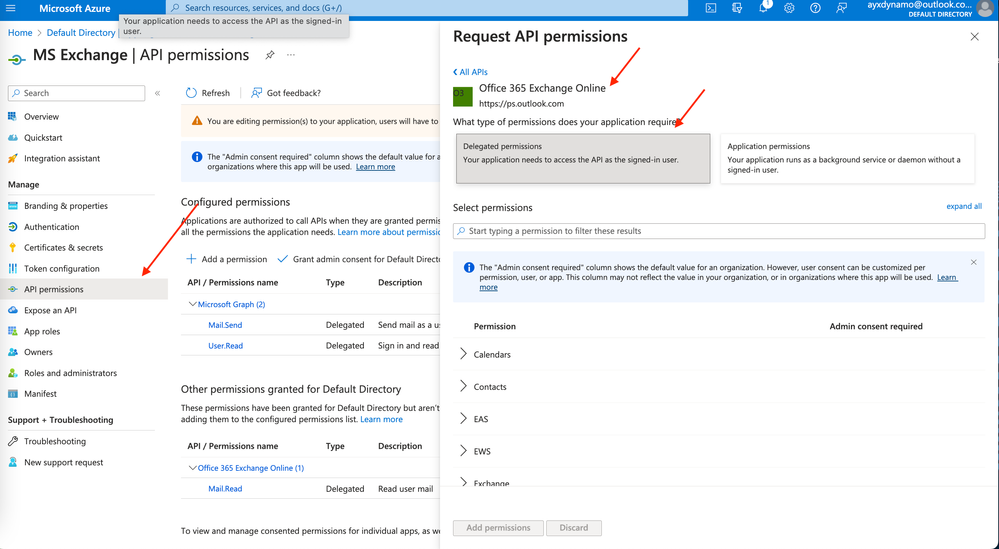Open the more options ellipsis beside the title
Viewport: 999px width, 549px height.
(x=291, y=55)
